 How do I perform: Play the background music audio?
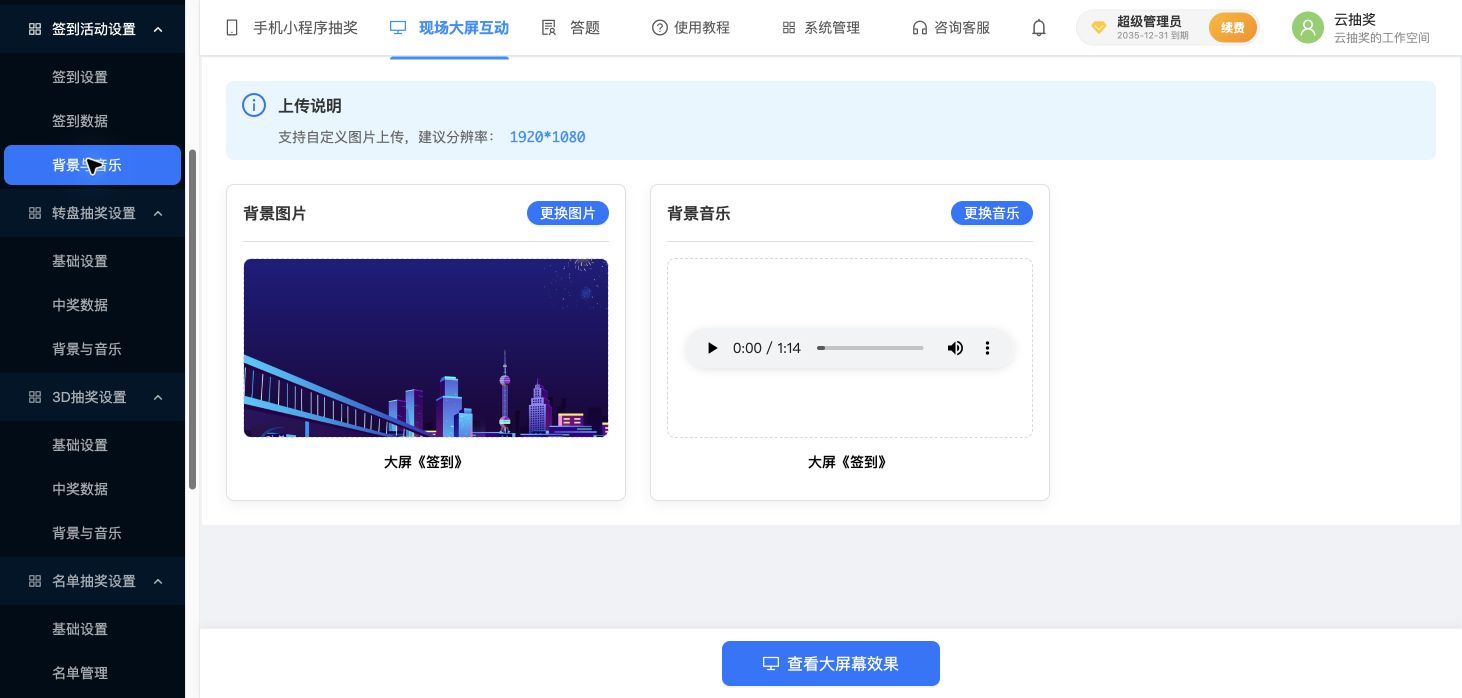point(712,348)
